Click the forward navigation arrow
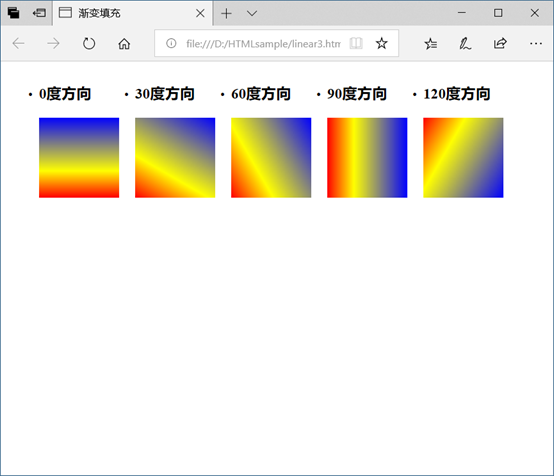Screen dimensions: 554x476 53,44
